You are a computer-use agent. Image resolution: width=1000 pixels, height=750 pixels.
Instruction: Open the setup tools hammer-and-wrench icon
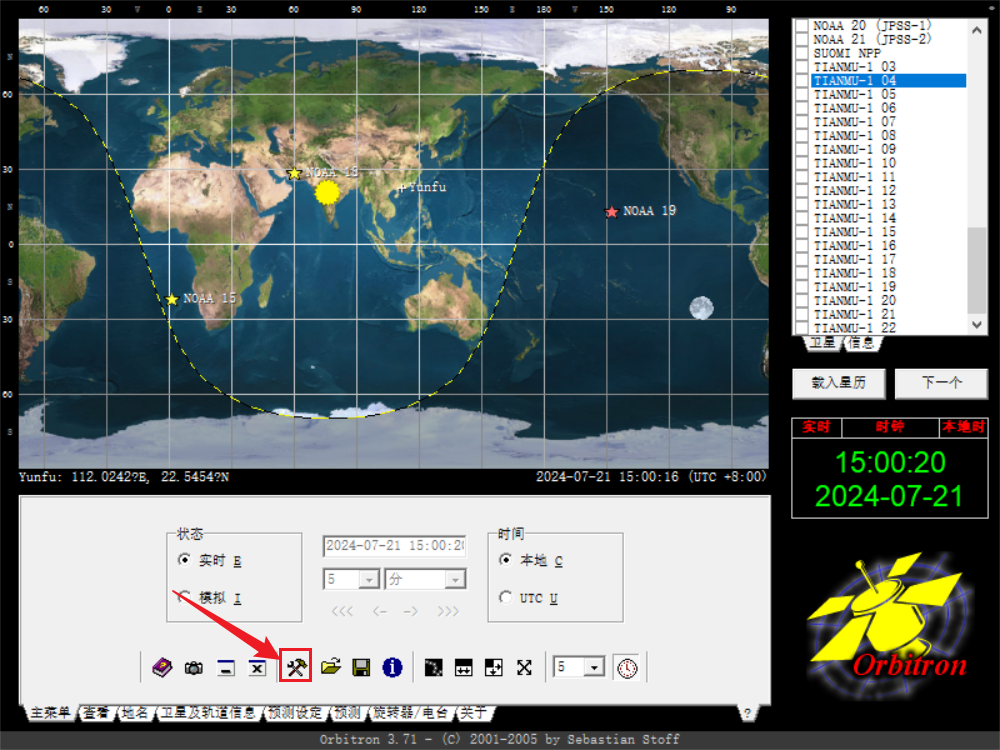tap(295, 667)
